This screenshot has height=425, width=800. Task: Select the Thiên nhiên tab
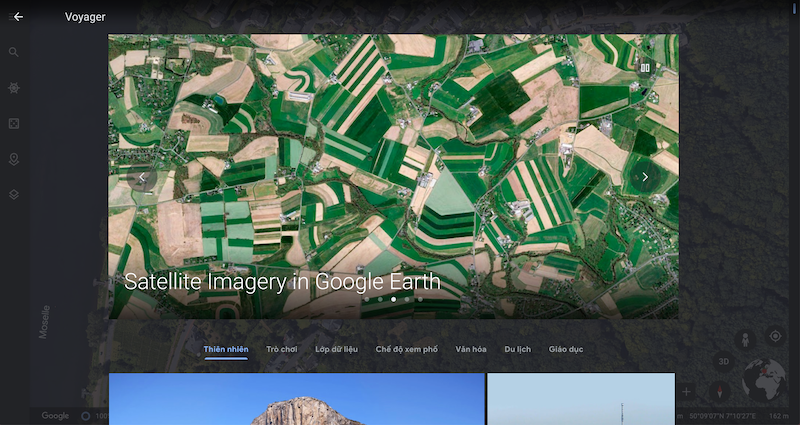[225, 349]
